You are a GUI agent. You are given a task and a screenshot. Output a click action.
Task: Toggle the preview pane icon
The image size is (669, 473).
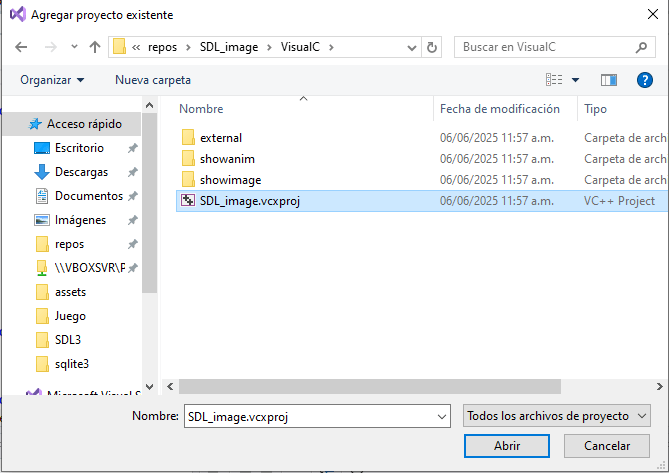[x=608, y=79]
